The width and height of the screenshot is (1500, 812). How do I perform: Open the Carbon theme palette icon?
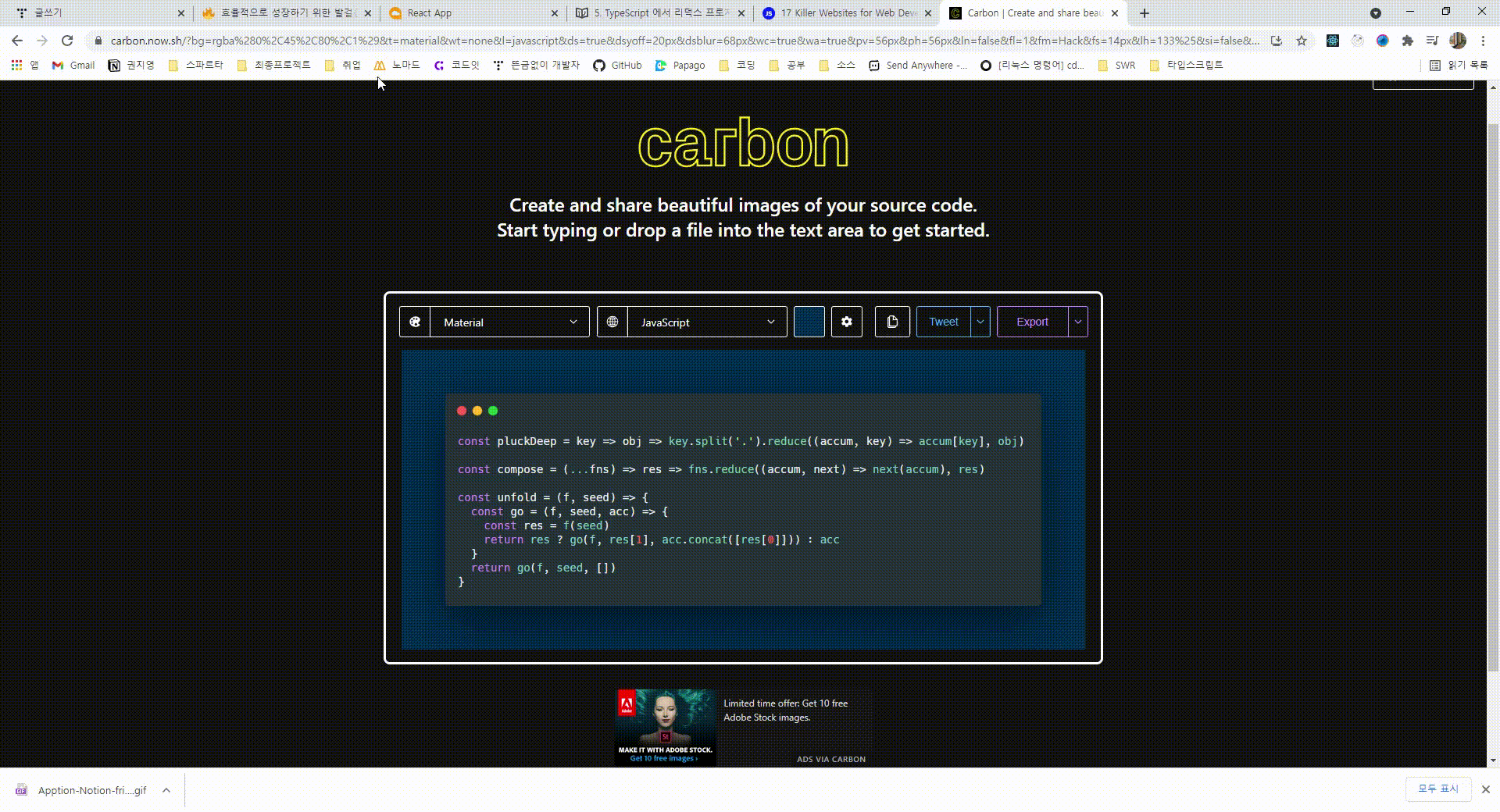[x=415, y=322]
